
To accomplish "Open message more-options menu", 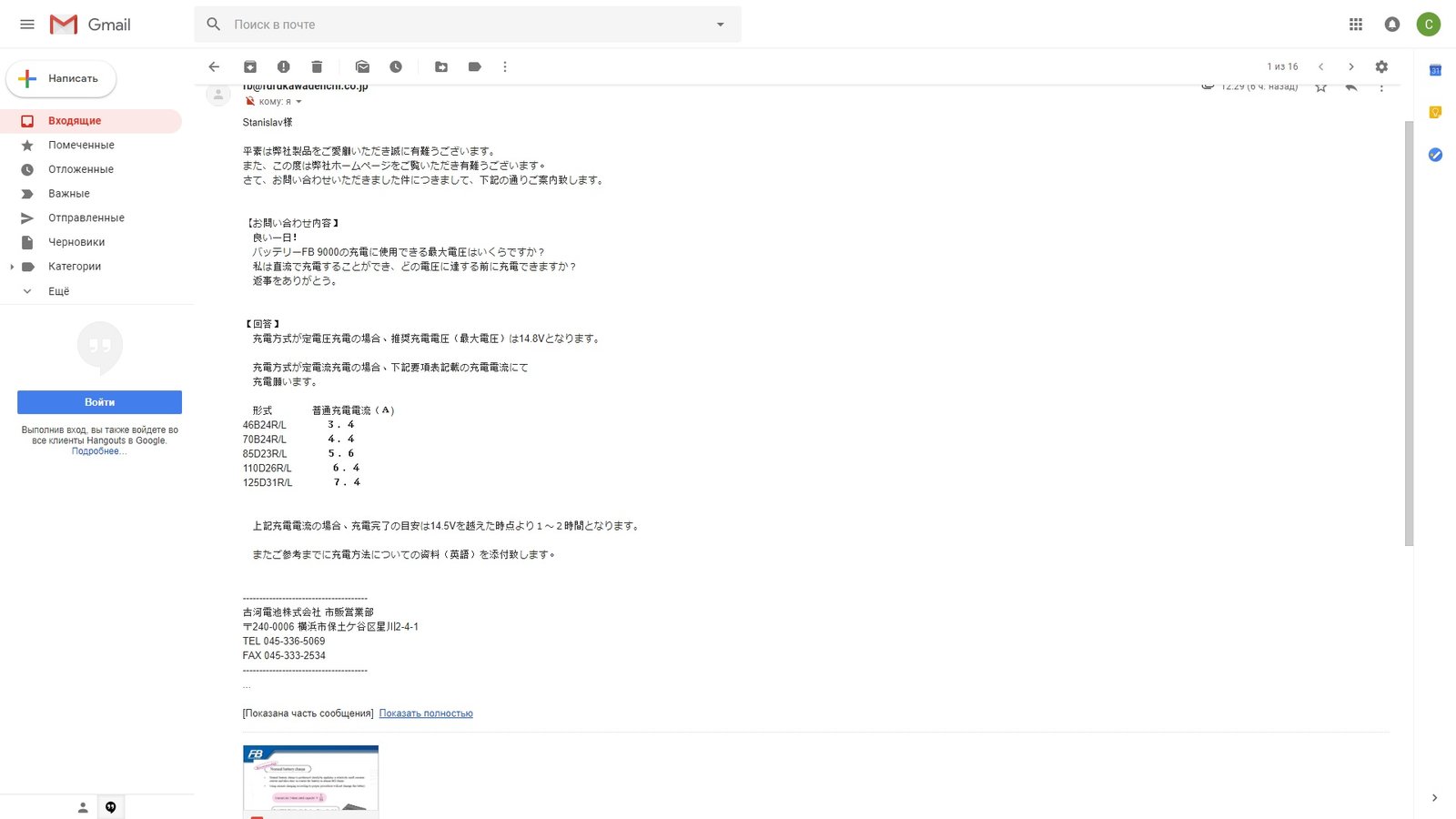I will click(x=1381, y=86).
